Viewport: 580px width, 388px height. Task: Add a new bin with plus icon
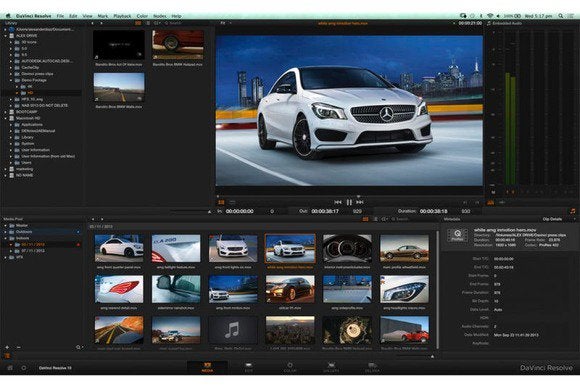(7, 347)
